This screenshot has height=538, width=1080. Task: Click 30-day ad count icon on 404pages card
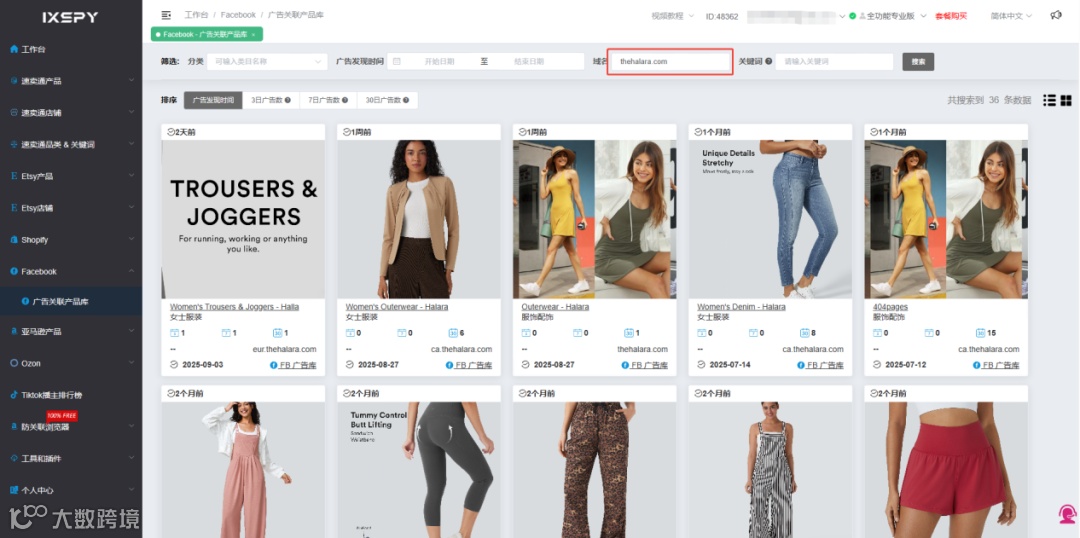coord(980,333)
